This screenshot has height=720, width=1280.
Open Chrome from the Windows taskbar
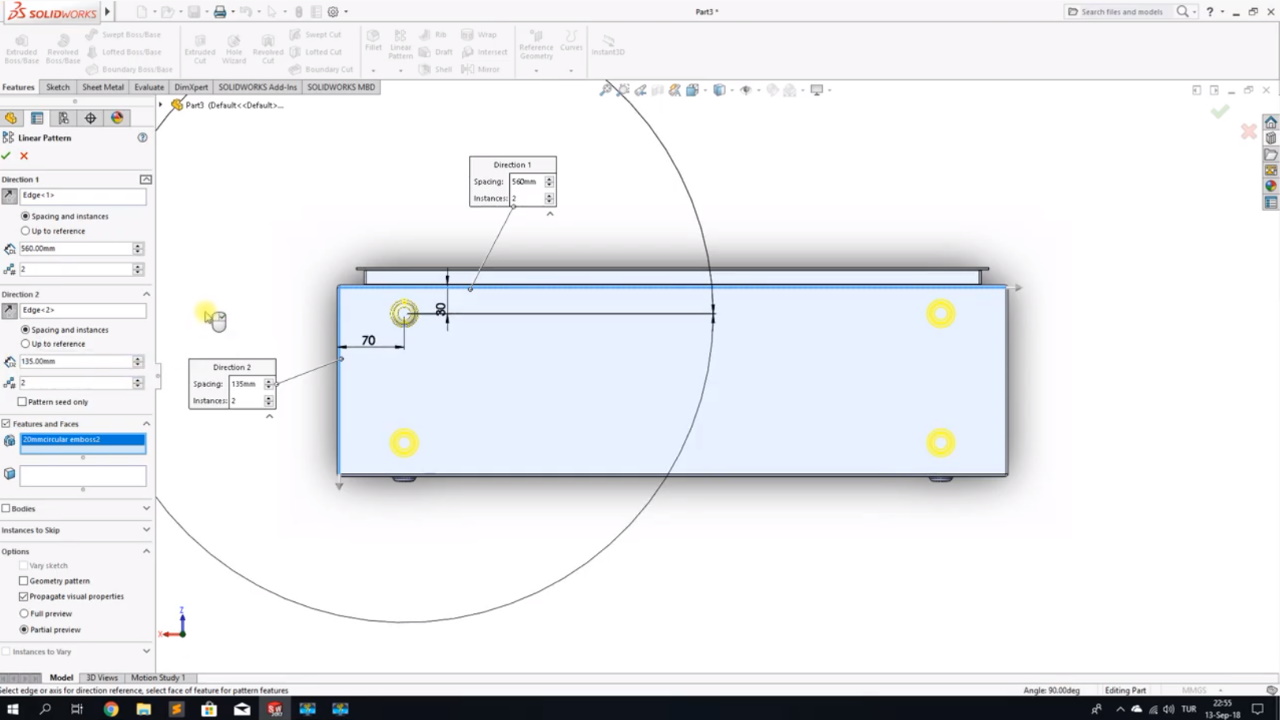click(x=111, y=709)
